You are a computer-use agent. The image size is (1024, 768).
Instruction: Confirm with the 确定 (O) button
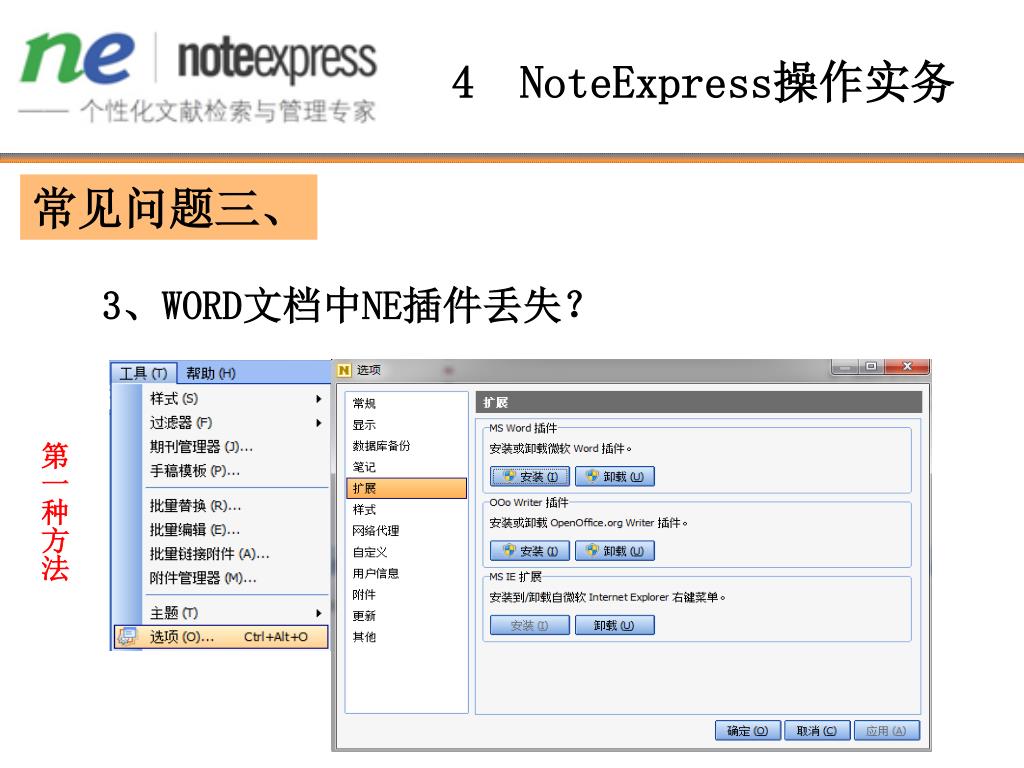coord(748,731)
